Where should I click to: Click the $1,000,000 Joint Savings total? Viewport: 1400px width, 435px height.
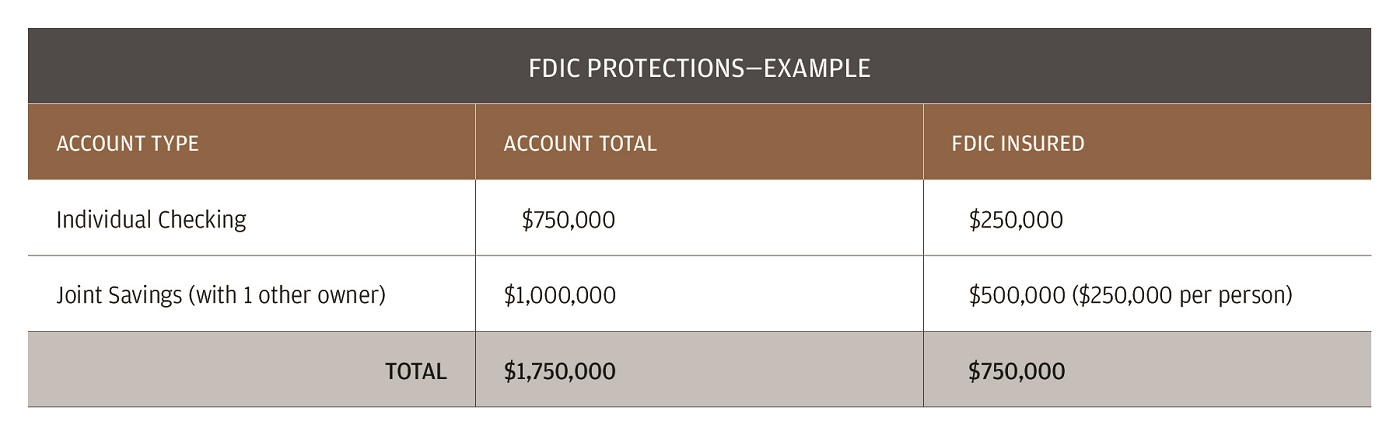pyautogui.click(x=559, y=295)
